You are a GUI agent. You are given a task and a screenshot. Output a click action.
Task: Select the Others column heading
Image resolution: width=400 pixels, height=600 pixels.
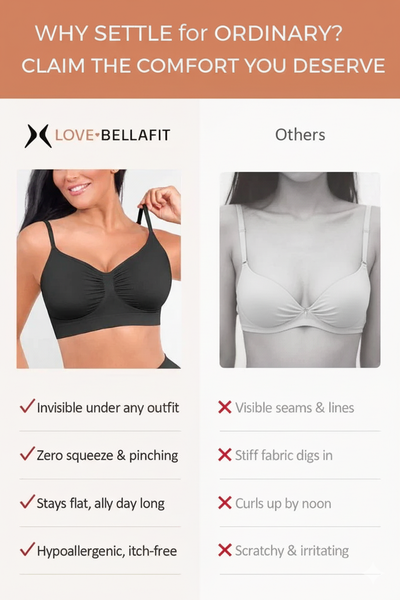[x=300, y=135]
